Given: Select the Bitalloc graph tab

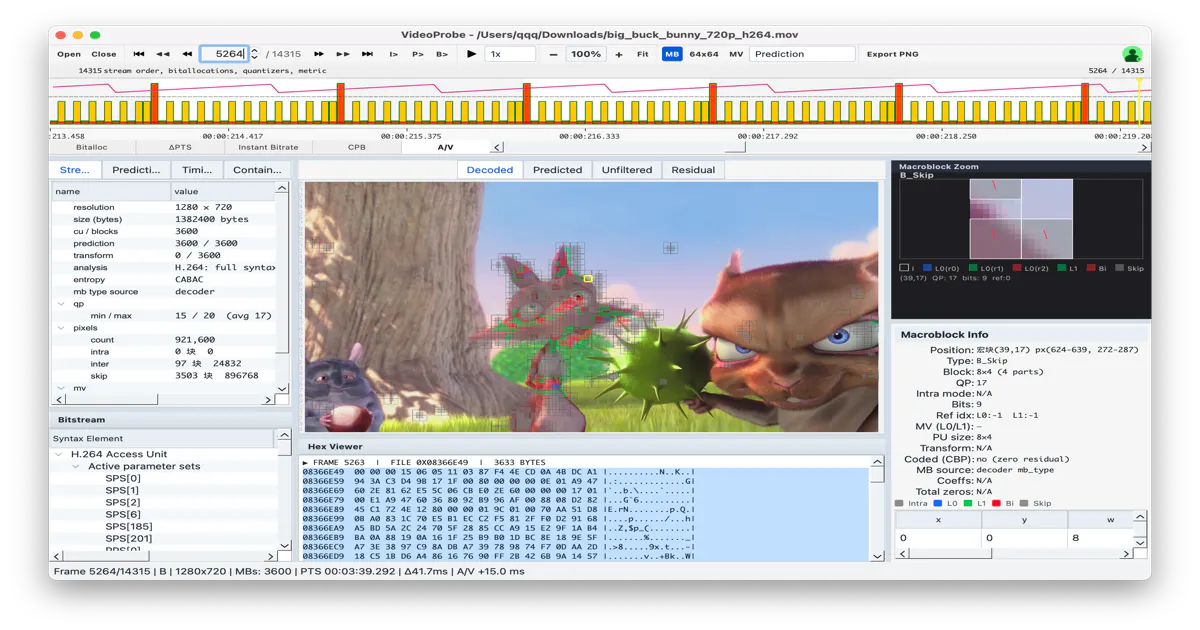Looking at the screenshot, I should (x=91, y=147).
